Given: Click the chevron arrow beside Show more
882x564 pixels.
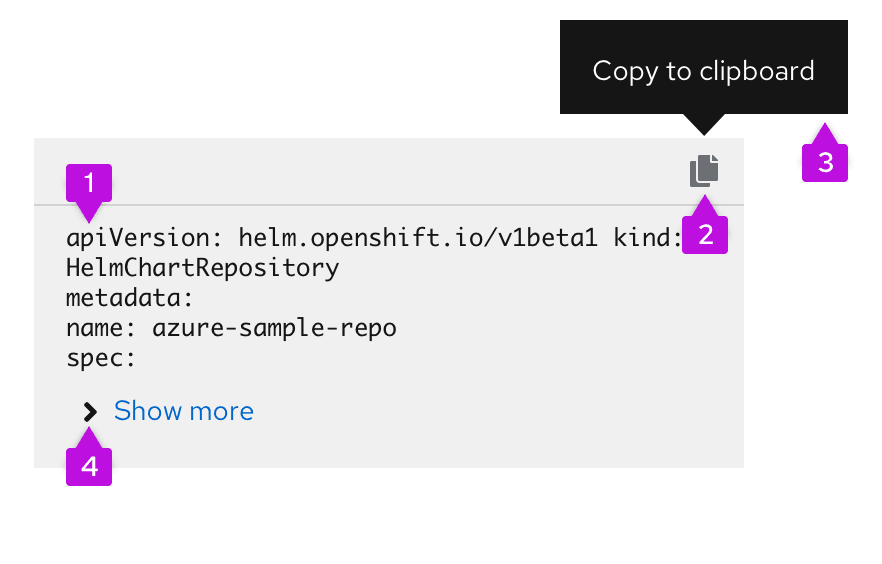Looking at the screenshot, I should tap(90, 411).
